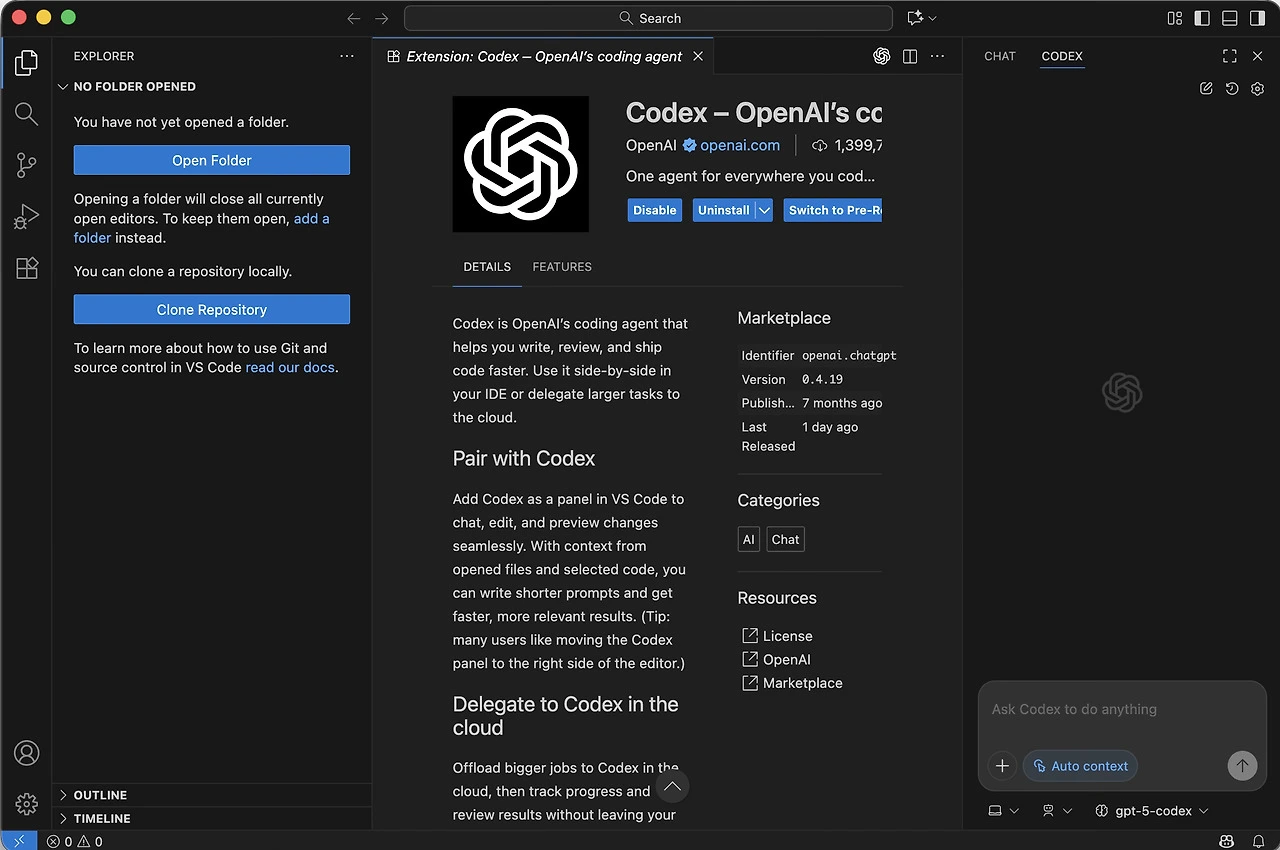Click the Codex icon in editor toolbar
Image resolution: width=1280 pixels, height=850 pixels.
[x=881, y=56]
